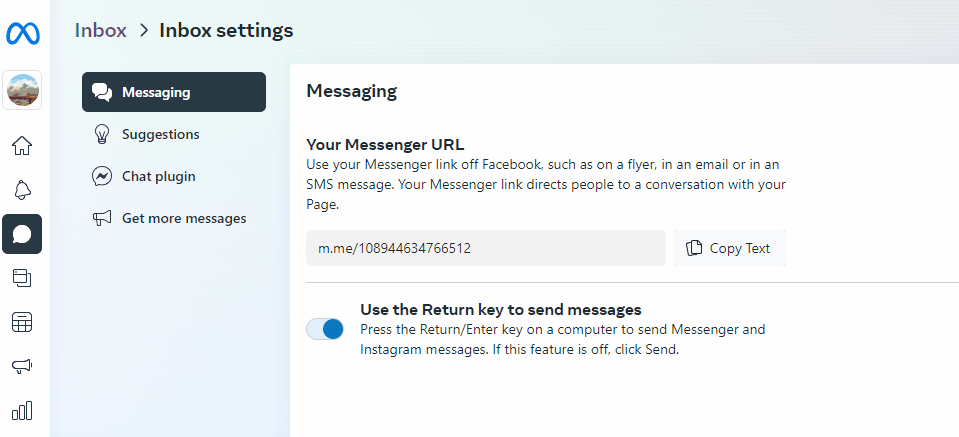
Task: Go to Home in the left rail
Action: [x=22, y=146]
